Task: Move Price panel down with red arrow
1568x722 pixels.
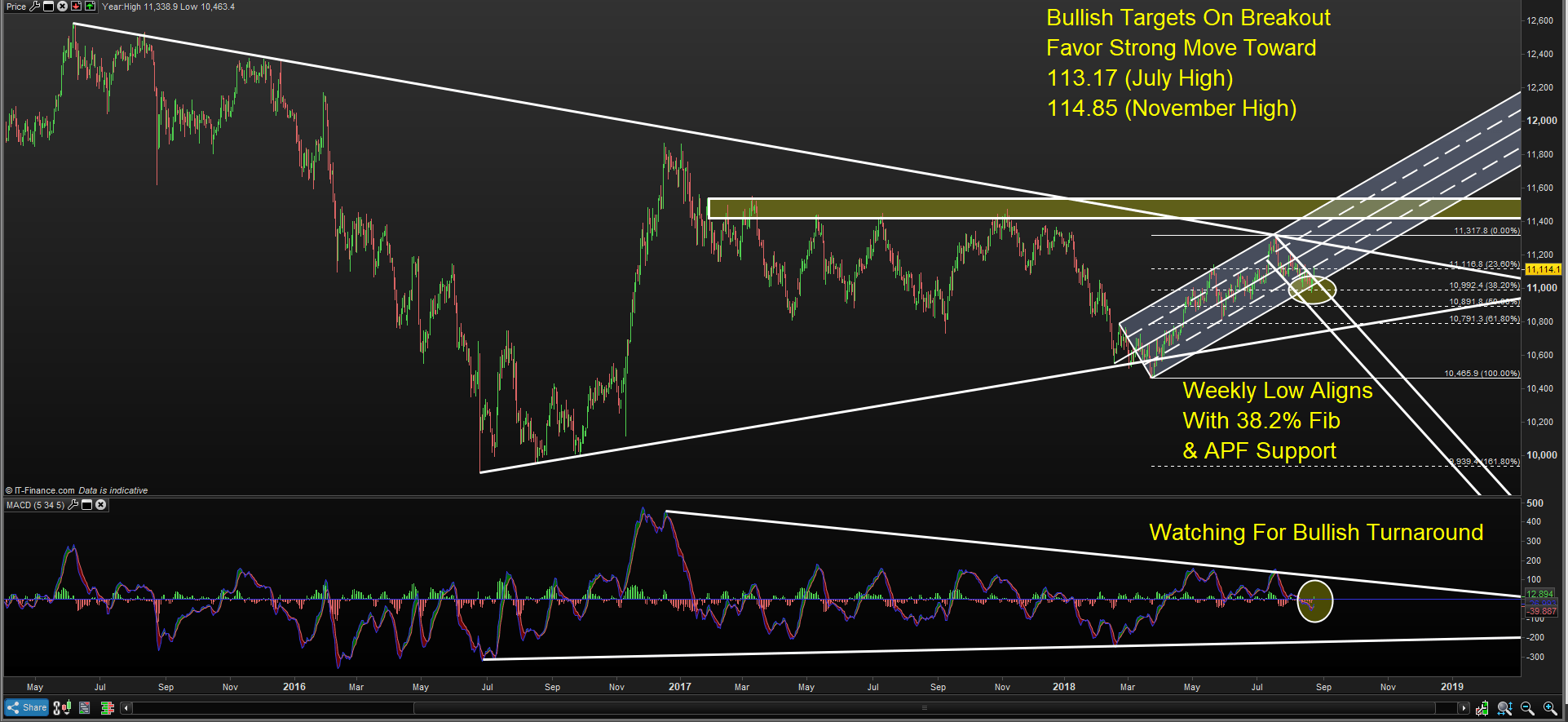Action: 76,7
